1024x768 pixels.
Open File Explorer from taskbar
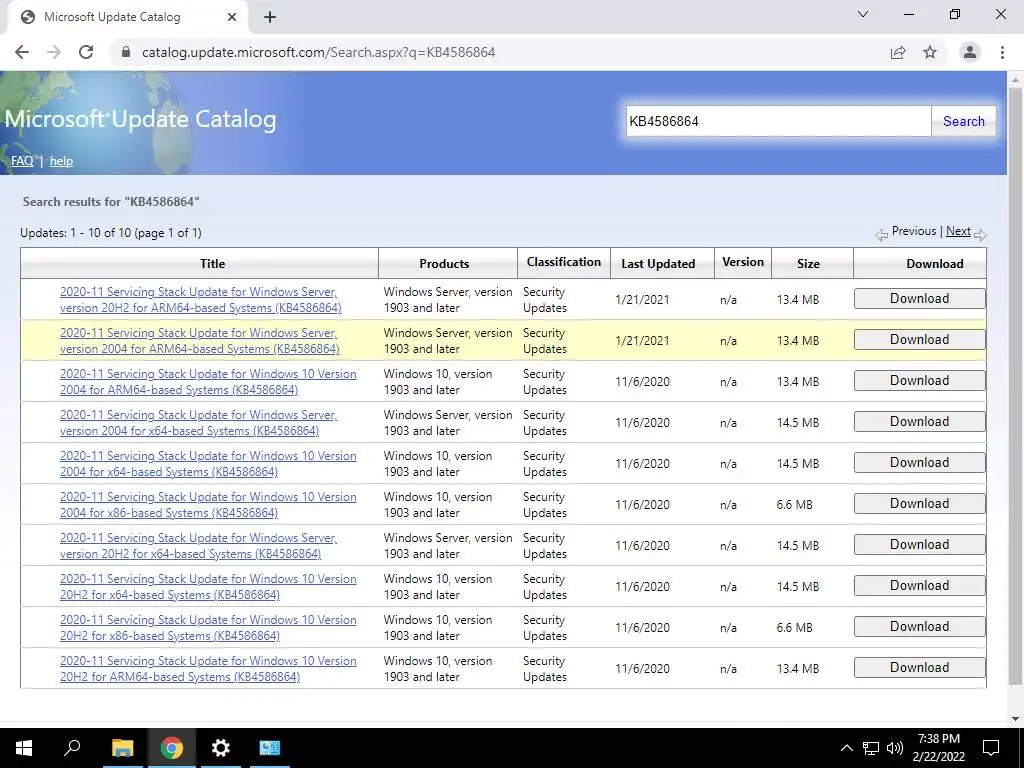[122, 748]
